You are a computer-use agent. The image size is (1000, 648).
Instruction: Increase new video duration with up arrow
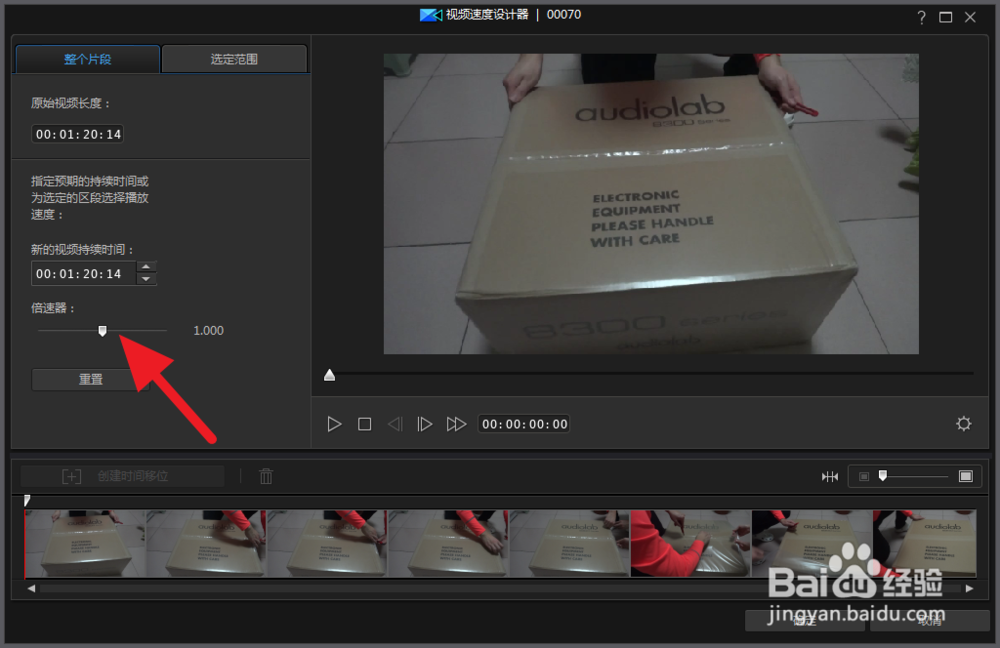pos(146,267)
